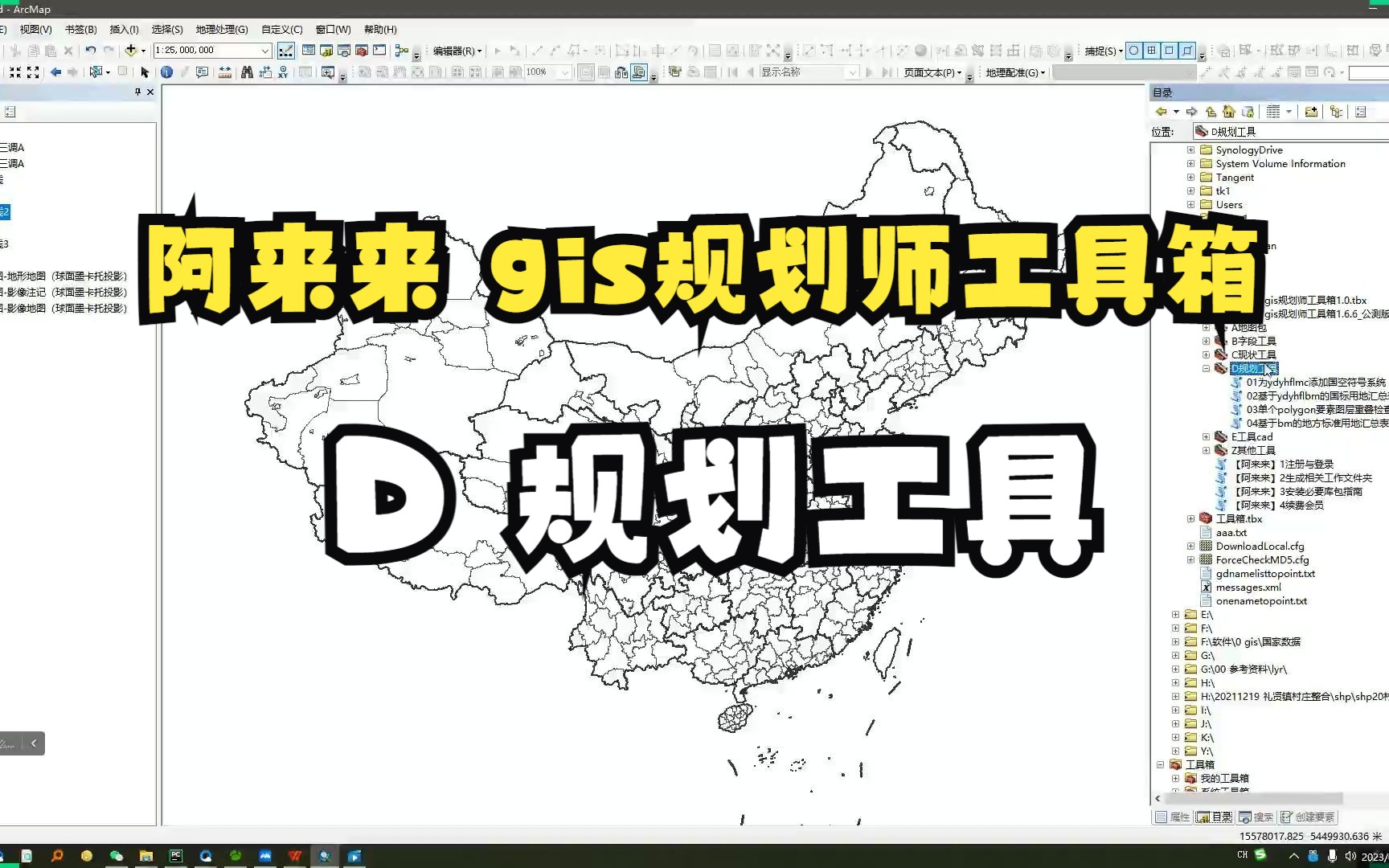Select the Identify tool on the toolbar
The image size is (1389, 868).
click(166, 71)
